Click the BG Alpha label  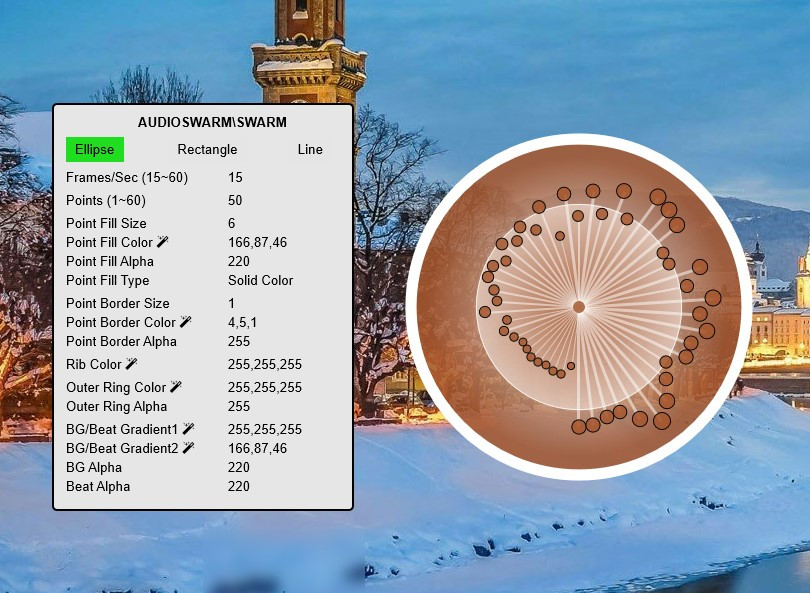coord(94,467)
